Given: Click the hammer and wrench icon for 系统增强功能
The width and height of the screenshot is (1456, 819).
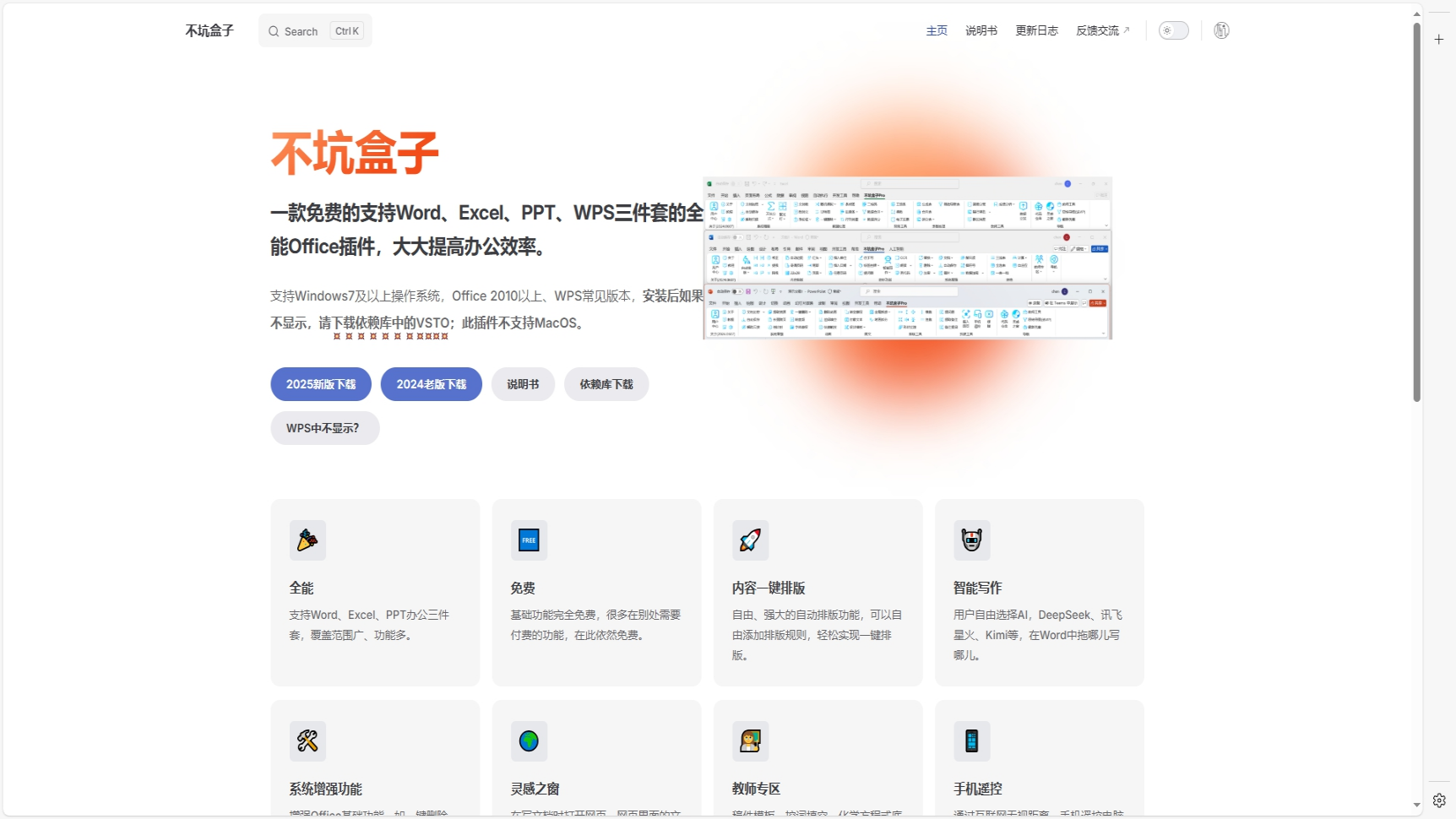Looking at the screenshot, I should (x=307, y=741).
